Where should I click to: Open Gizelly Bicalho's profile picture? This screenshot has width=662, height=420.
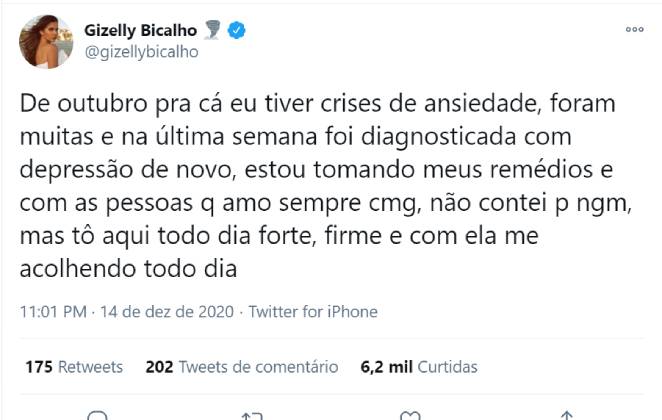coord(45,41)
